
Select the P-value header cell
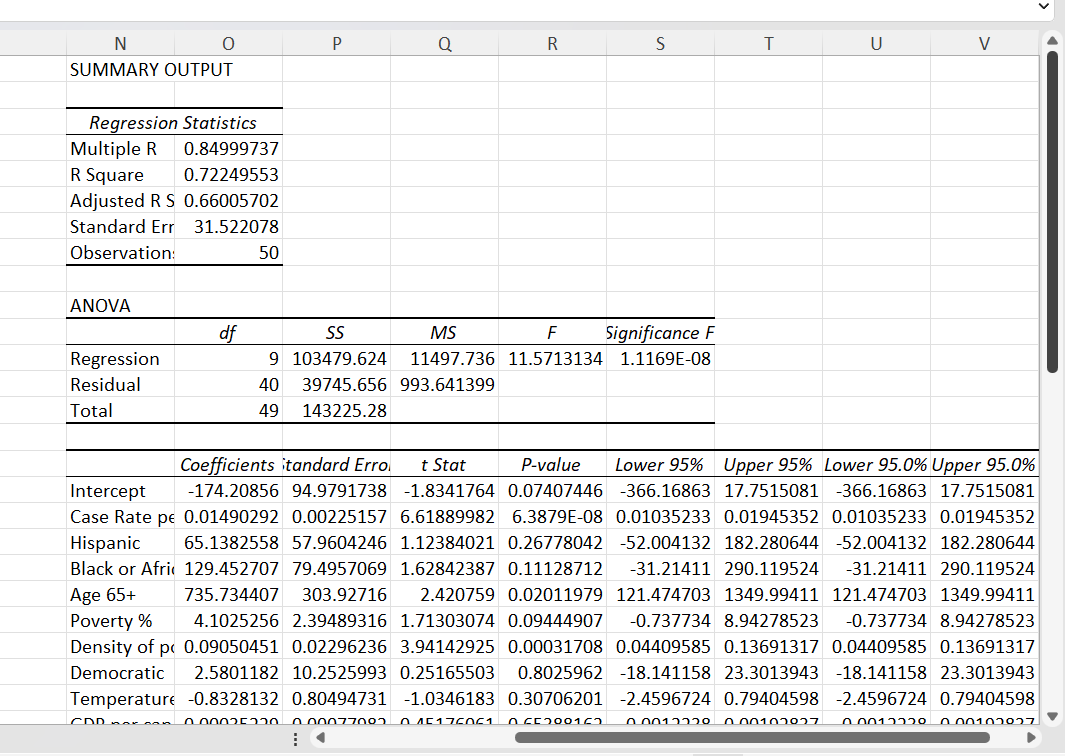(552, 464)
